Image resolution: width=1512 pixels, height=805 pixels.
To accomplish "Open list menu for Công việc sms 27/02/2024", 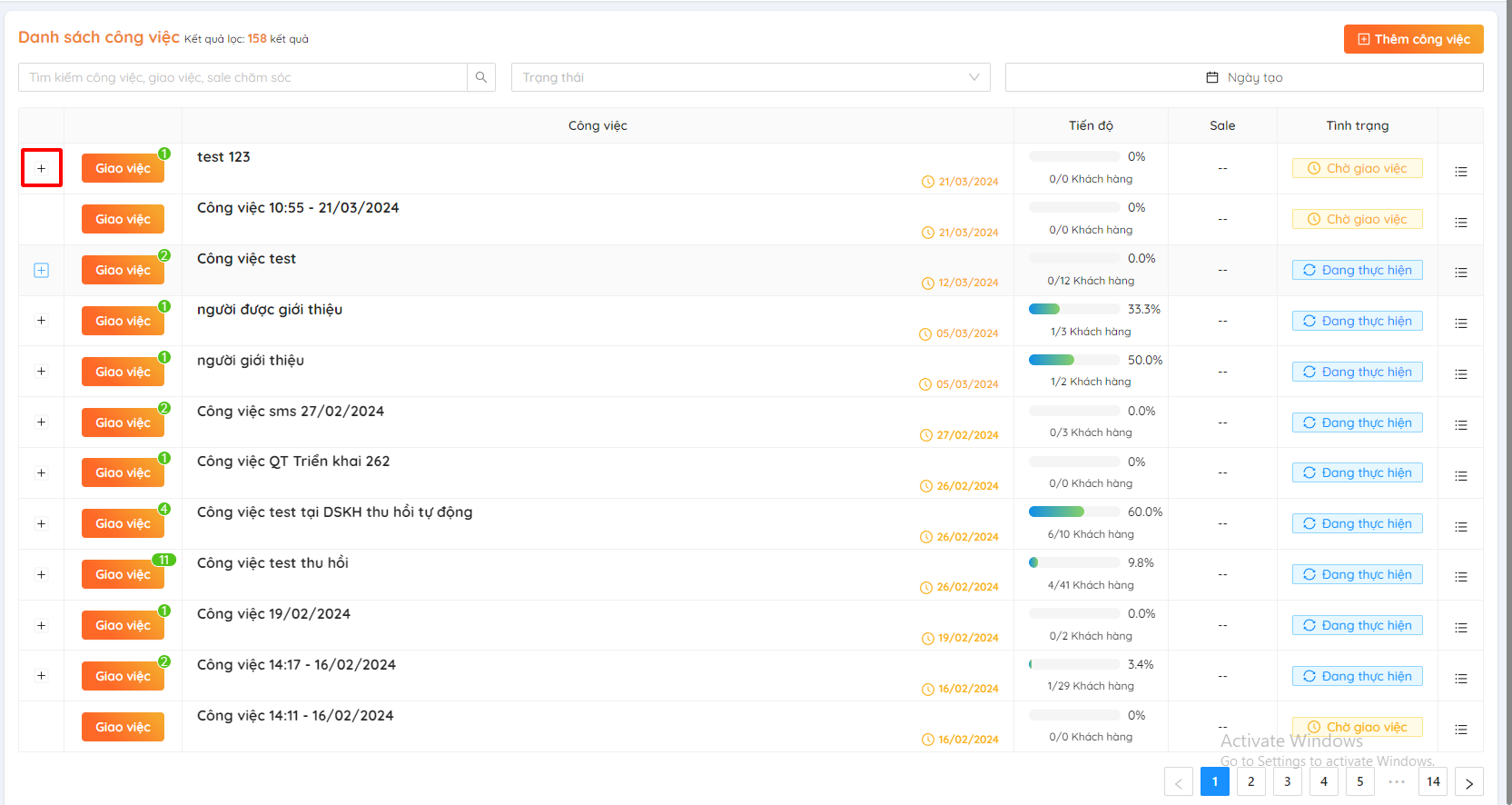I will pyautogui.click(x=1460, y=425).
